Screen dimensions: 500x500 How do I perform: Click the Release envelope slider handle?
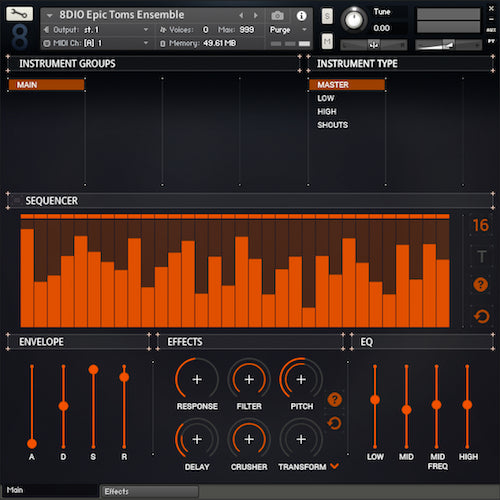pyautogui.click(x=124, y=377)
